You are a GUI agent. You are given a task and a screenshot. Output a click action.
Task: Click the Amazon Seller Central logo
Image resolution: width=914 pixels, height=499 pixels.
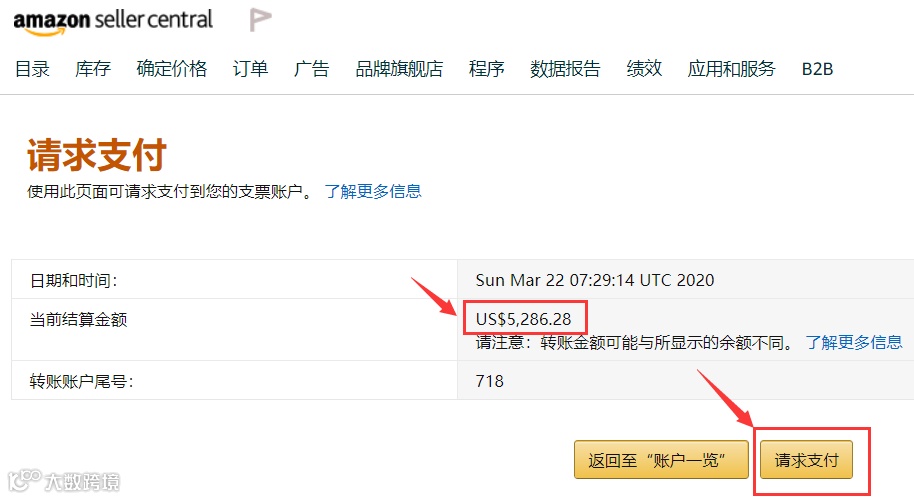(113, 22)
